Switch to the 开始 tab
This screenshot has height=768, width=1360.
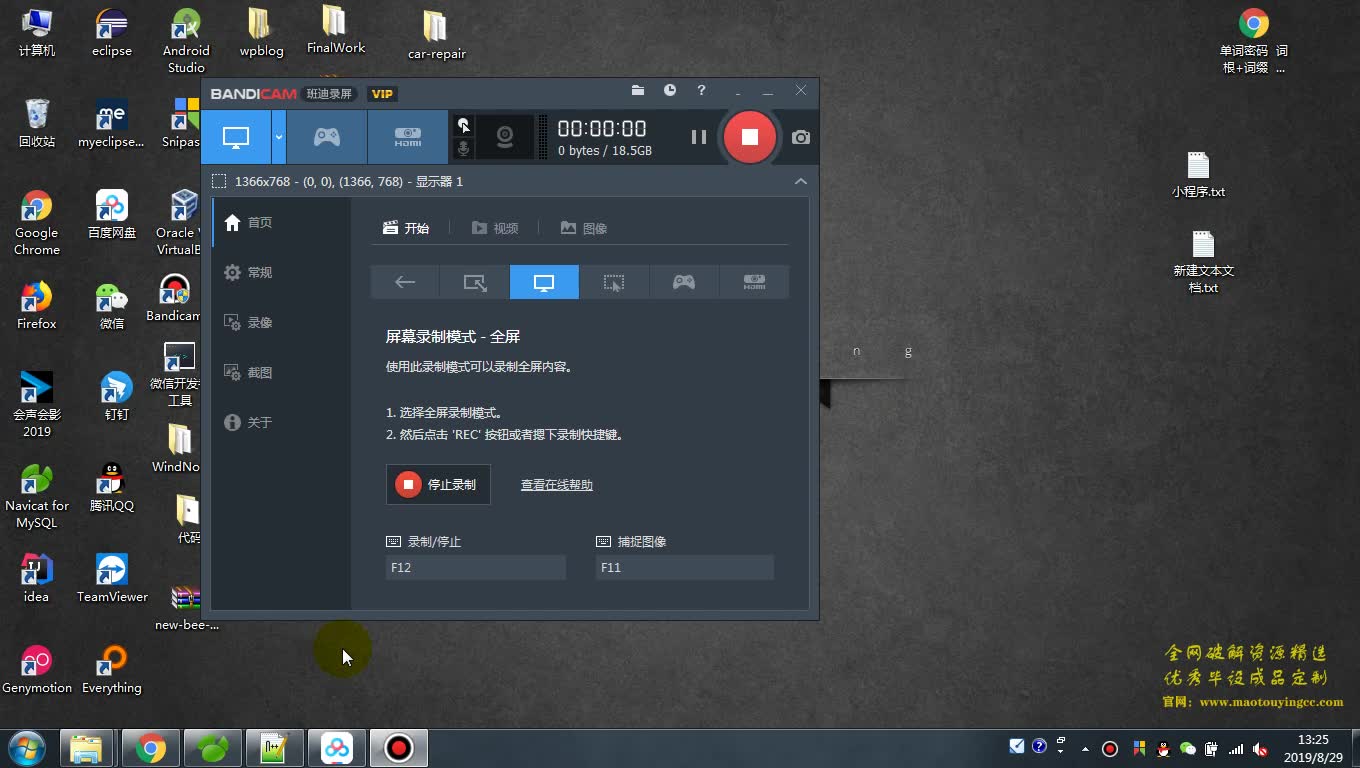pyautogui.click(x=406, y=228)
